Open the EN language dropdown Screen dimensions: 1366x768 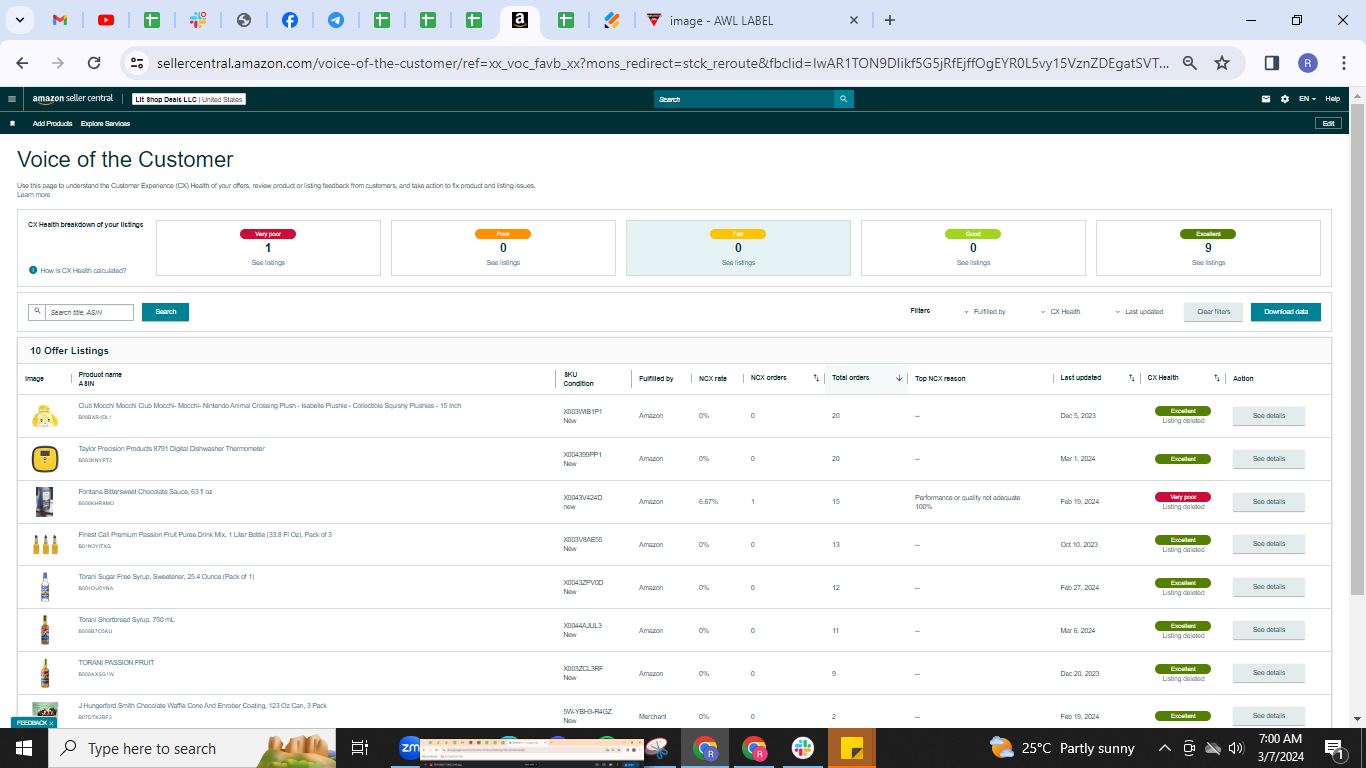coord(1308,99)
